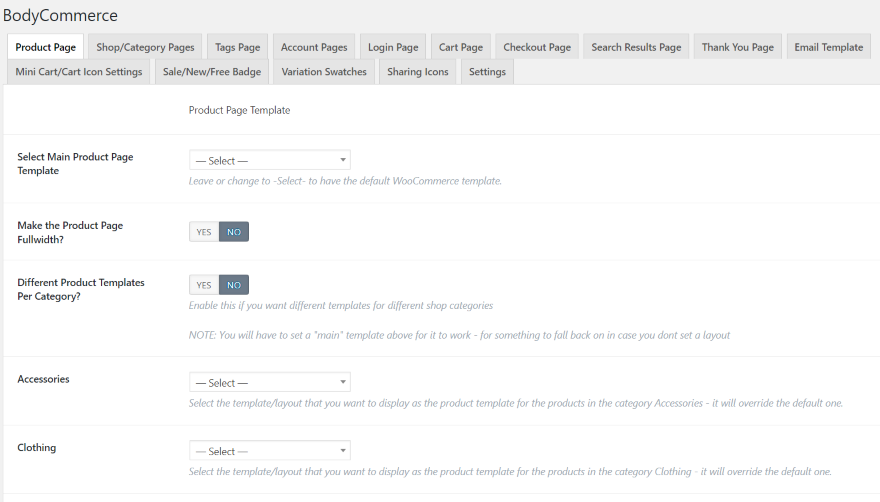880x502 pixels.
Task: Open the Shop/Category Pages tab
Action: click(x=145, y=47)
